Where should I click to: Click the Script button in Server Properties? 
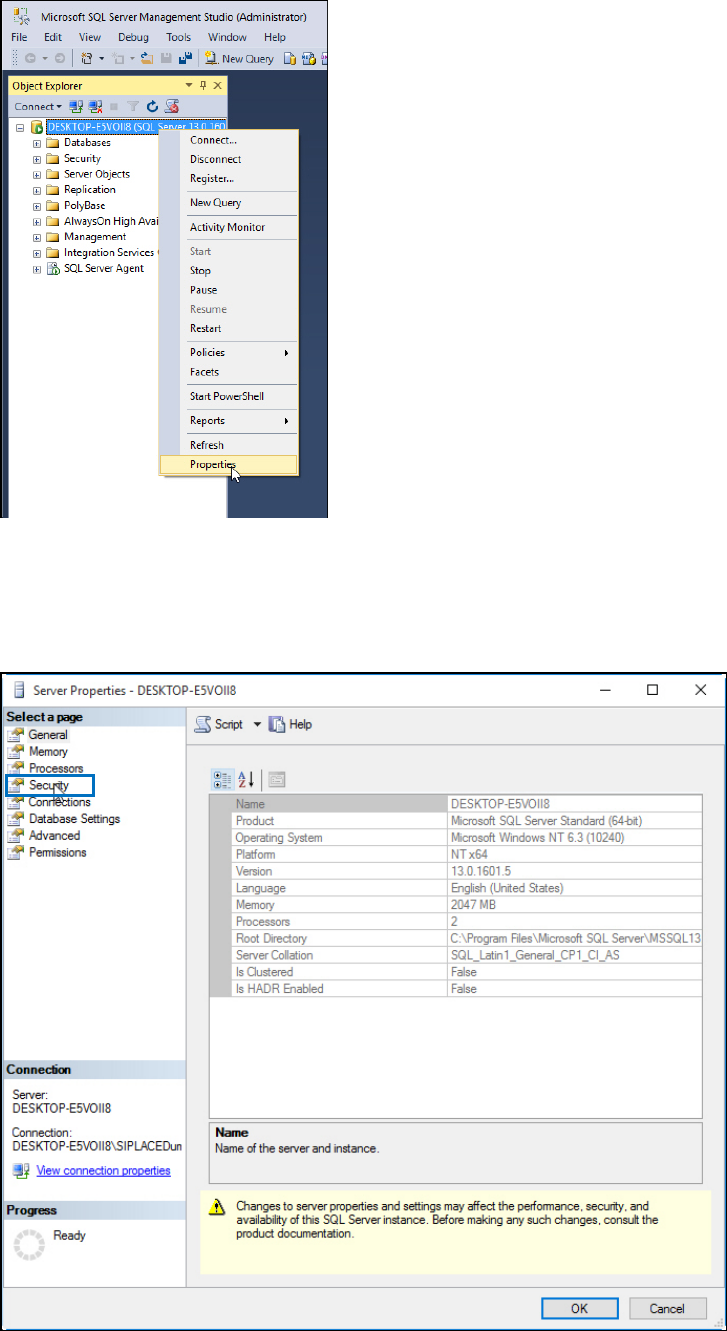(219, 725)
